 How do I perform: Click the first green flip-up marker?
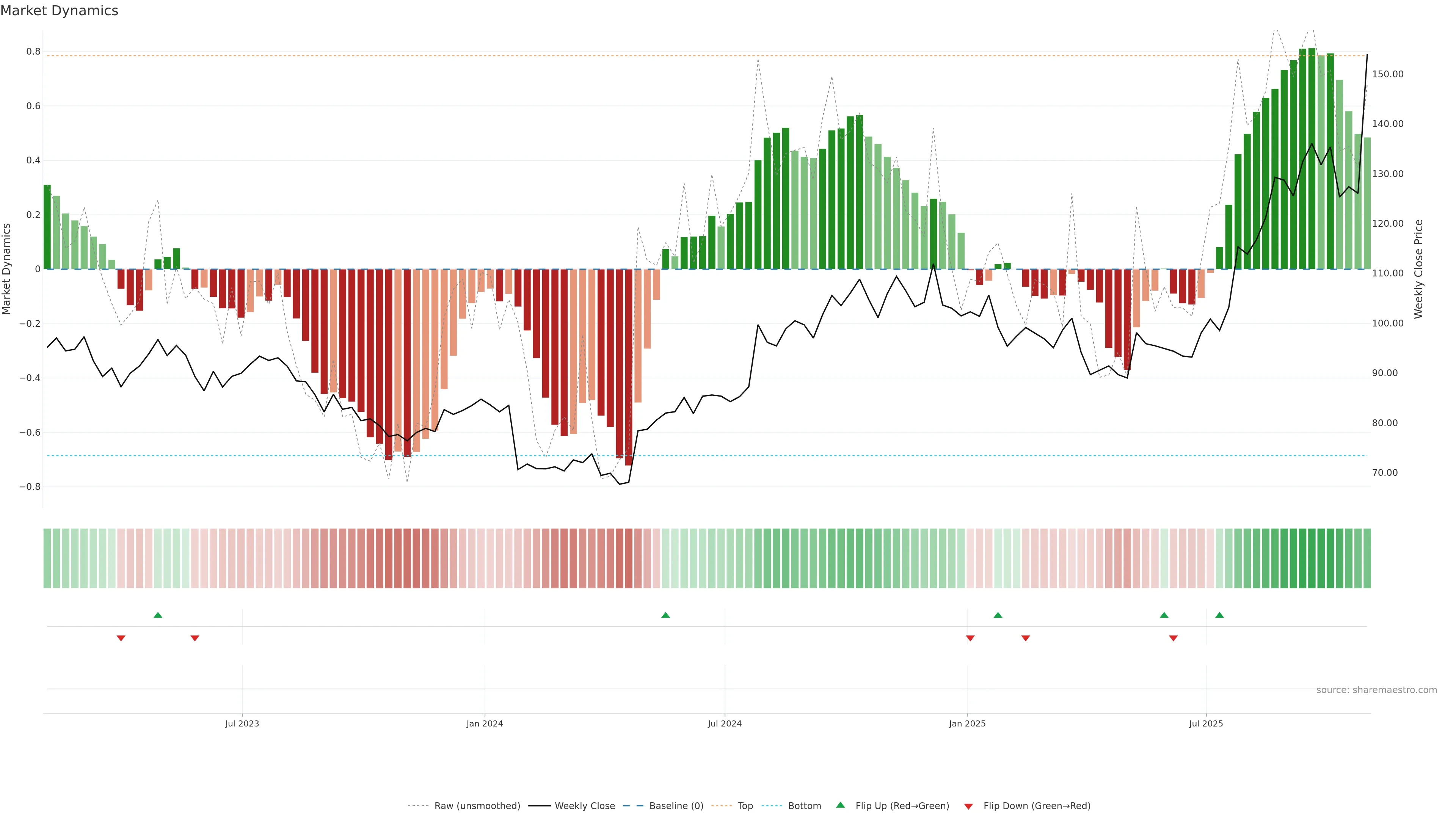pos(158,615)
